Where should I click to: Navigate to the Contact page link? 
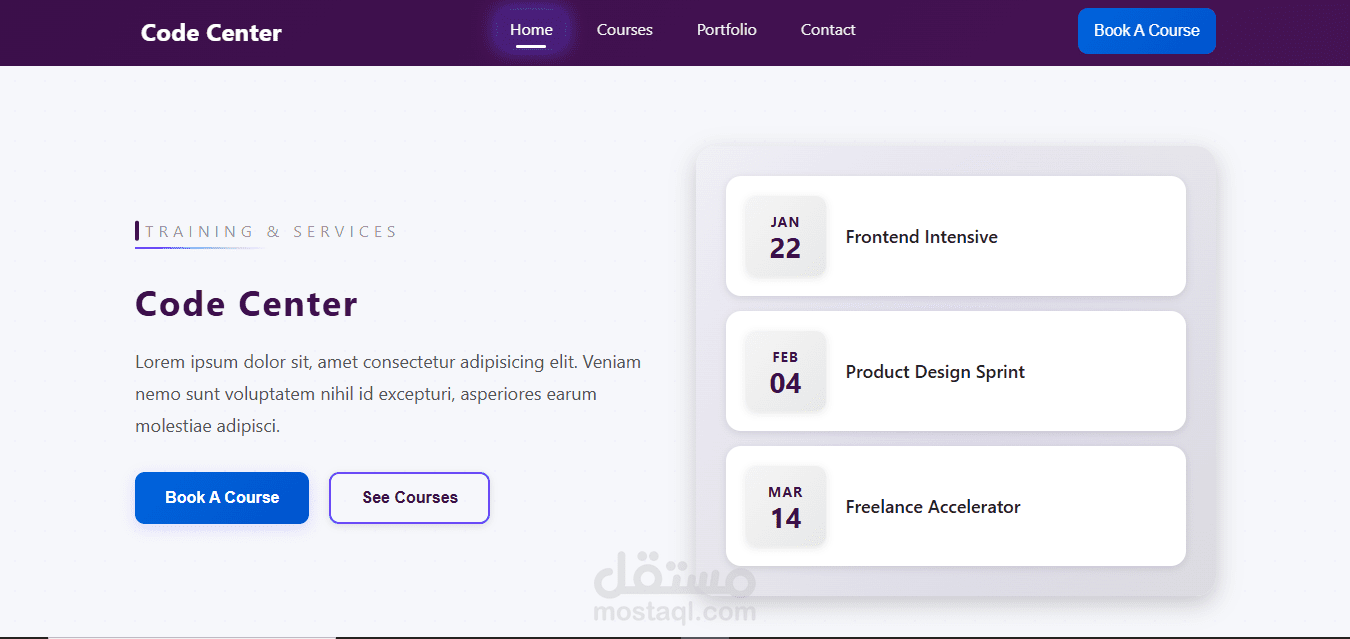pyautogui.click(x=828, y=30)
